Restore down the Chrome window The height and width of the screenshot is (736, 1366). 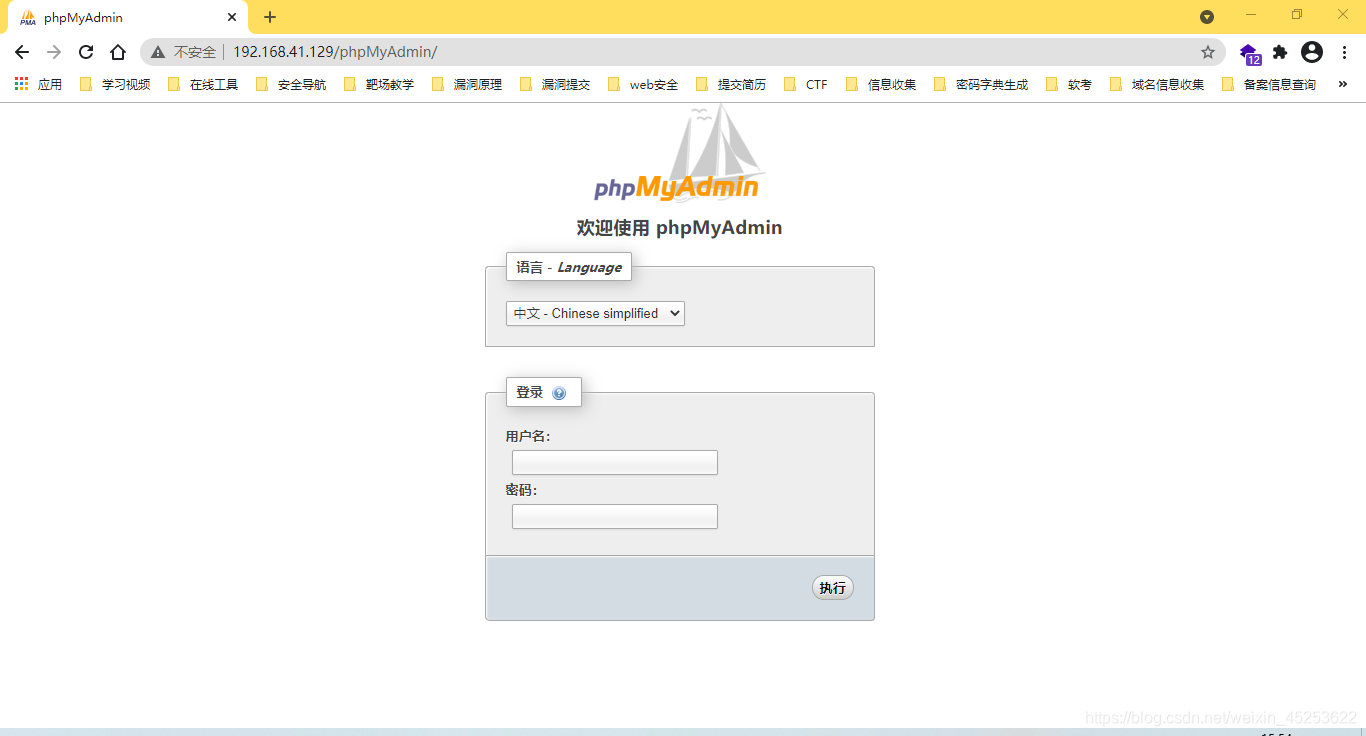(1297, 15)
